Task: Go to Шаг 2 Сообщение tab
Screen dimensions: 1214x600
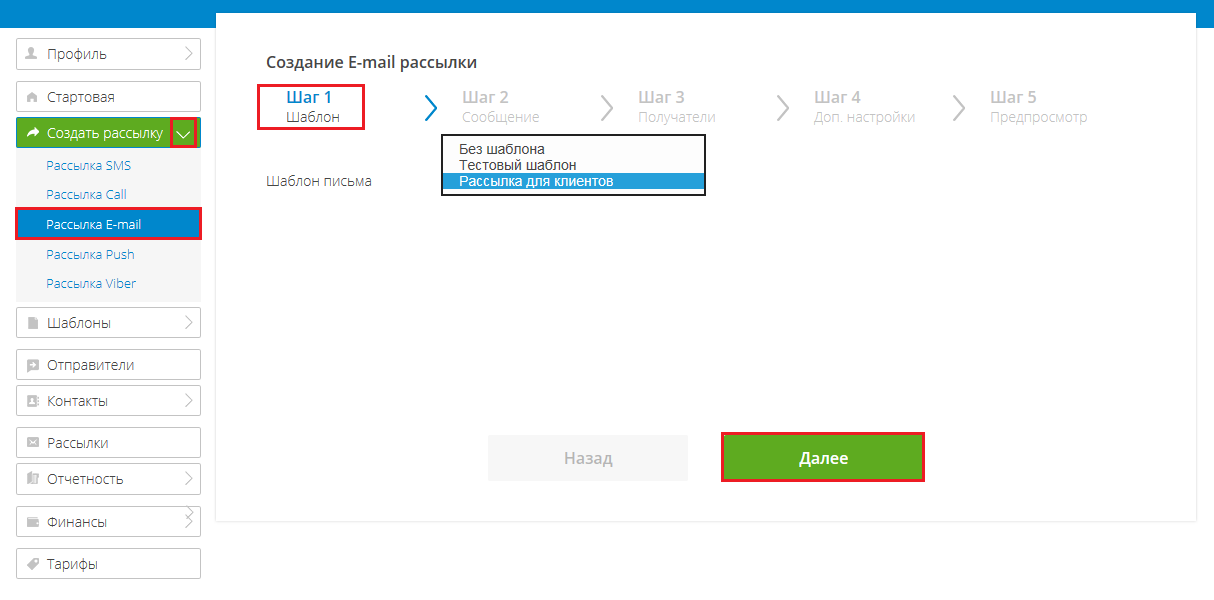Action: point(500,107)
